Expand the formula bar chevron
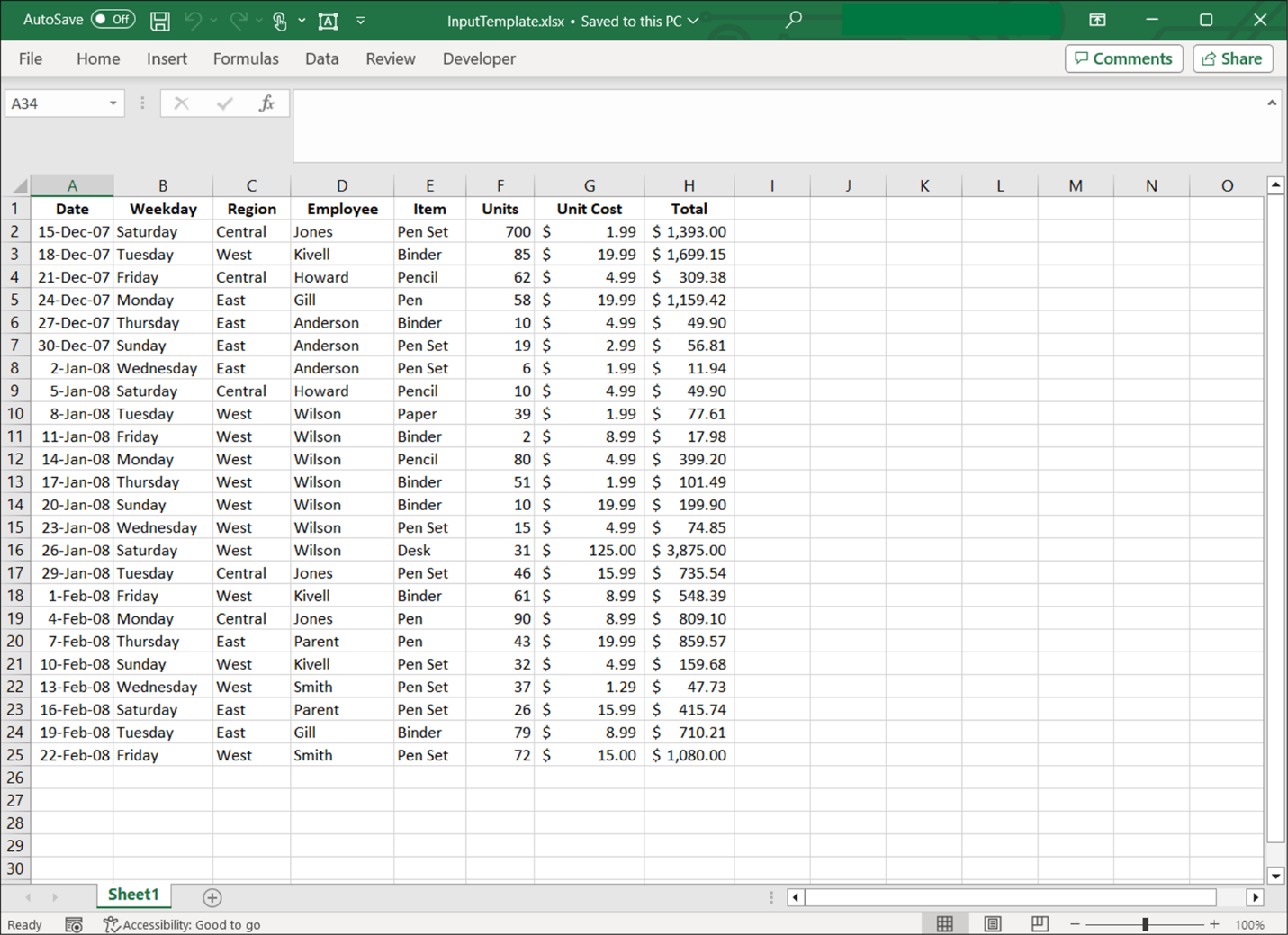Image resolution: width=1288 pixels, height=935 pixels. point(1271,103)
